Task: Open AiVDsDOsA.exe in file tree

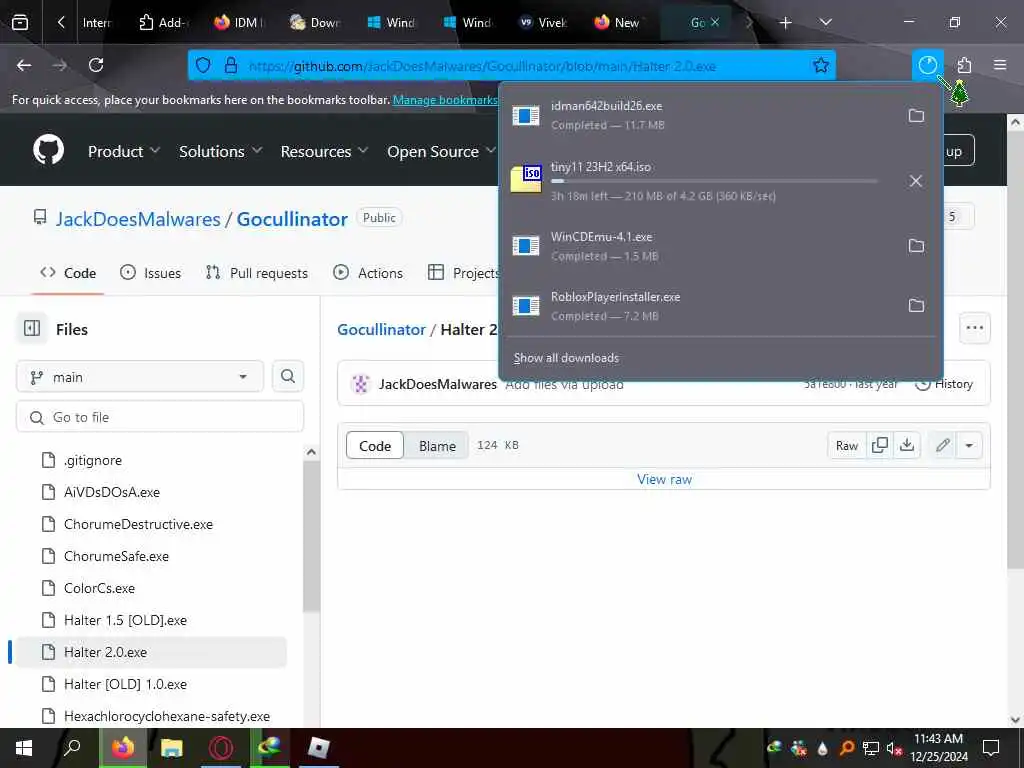Action: pos(112,492)
